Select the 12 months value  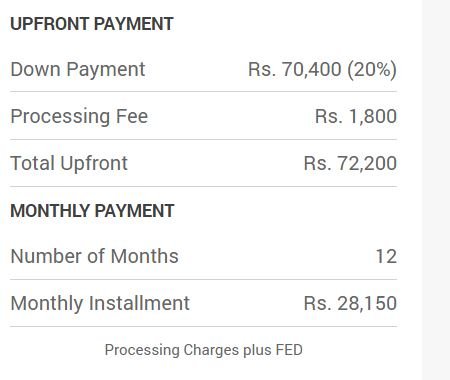pos(386,256)
